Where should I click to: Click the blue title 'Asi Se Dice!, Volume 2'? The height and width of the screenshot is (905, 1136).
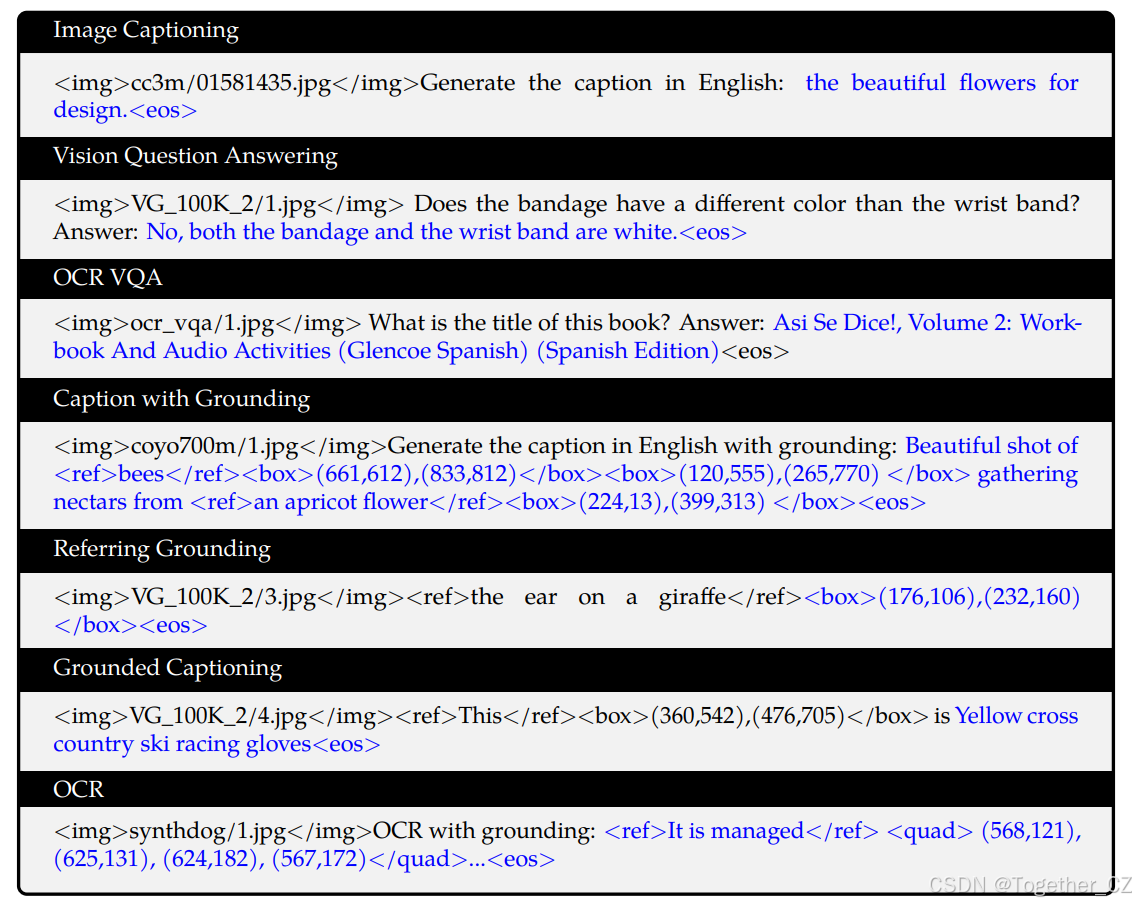coord(892,322)
